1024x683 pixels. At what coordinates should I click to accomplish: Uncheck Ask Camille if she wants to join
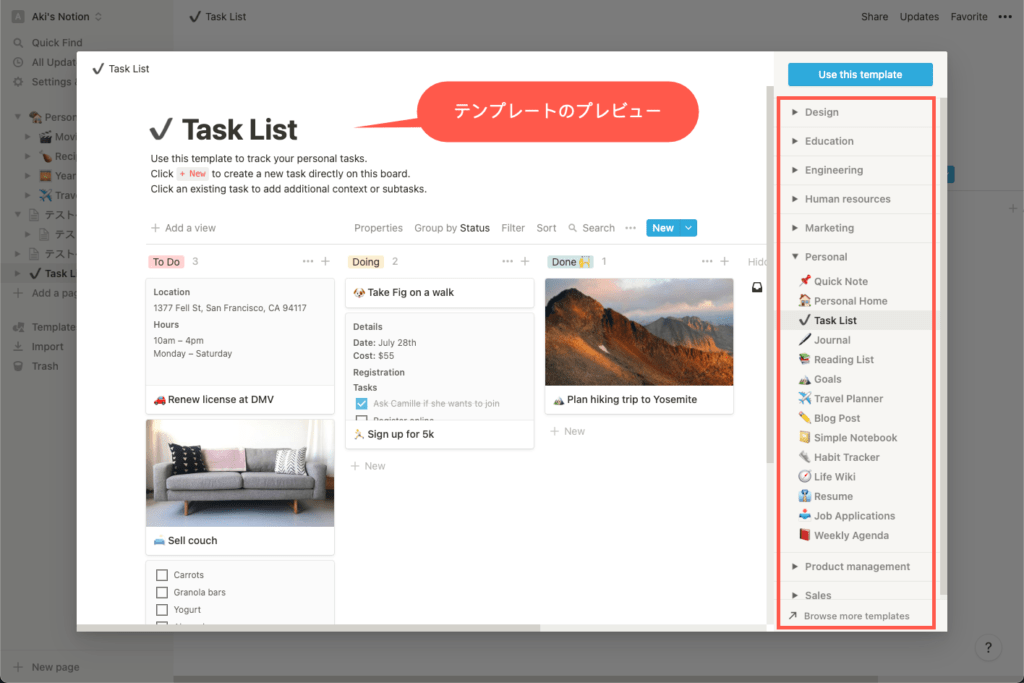point(361,404)
